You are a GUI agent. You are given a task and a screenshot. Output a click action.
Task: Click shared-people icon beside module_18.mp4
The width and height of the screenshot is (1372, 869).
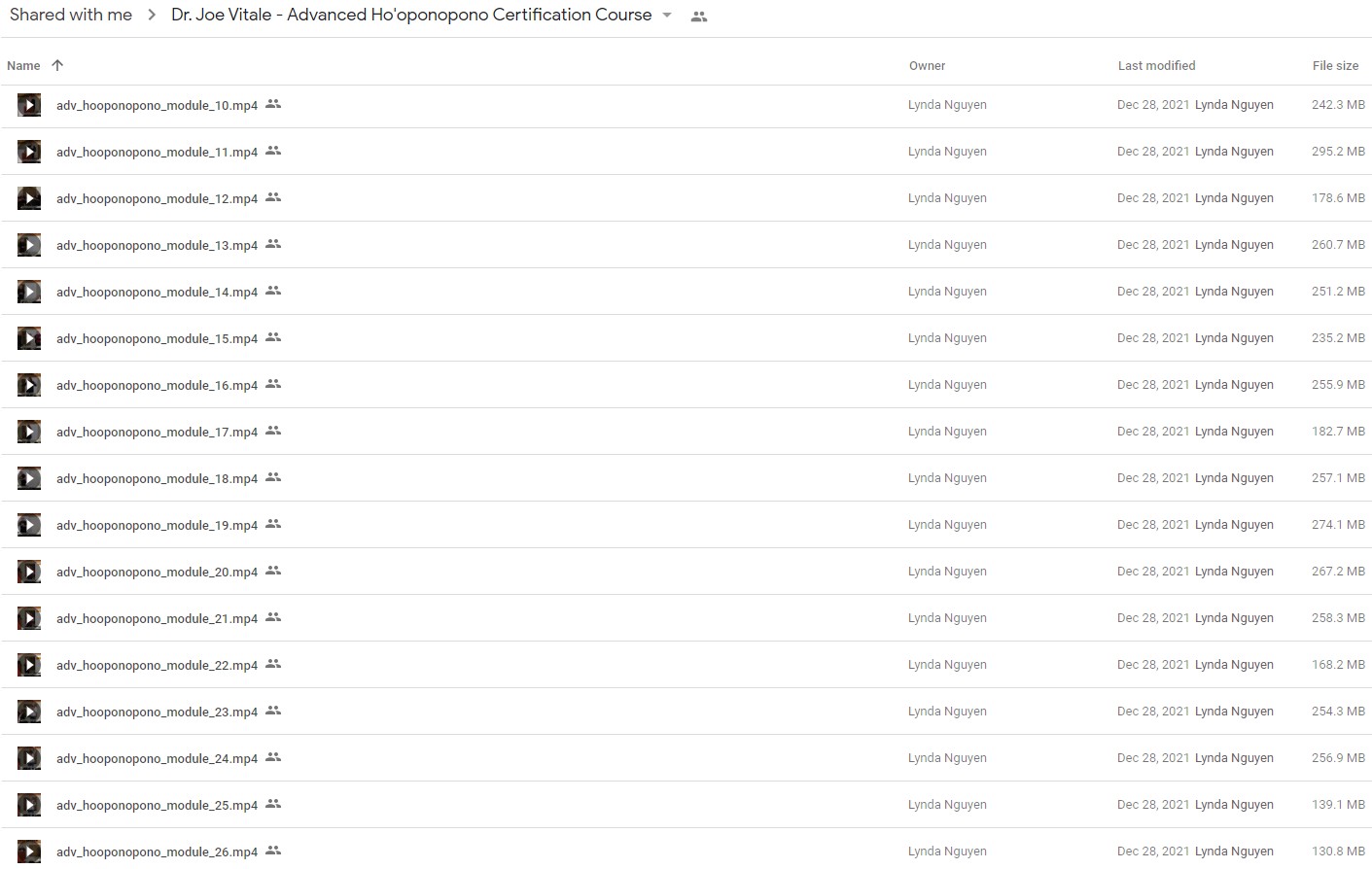tap(273, 477)
